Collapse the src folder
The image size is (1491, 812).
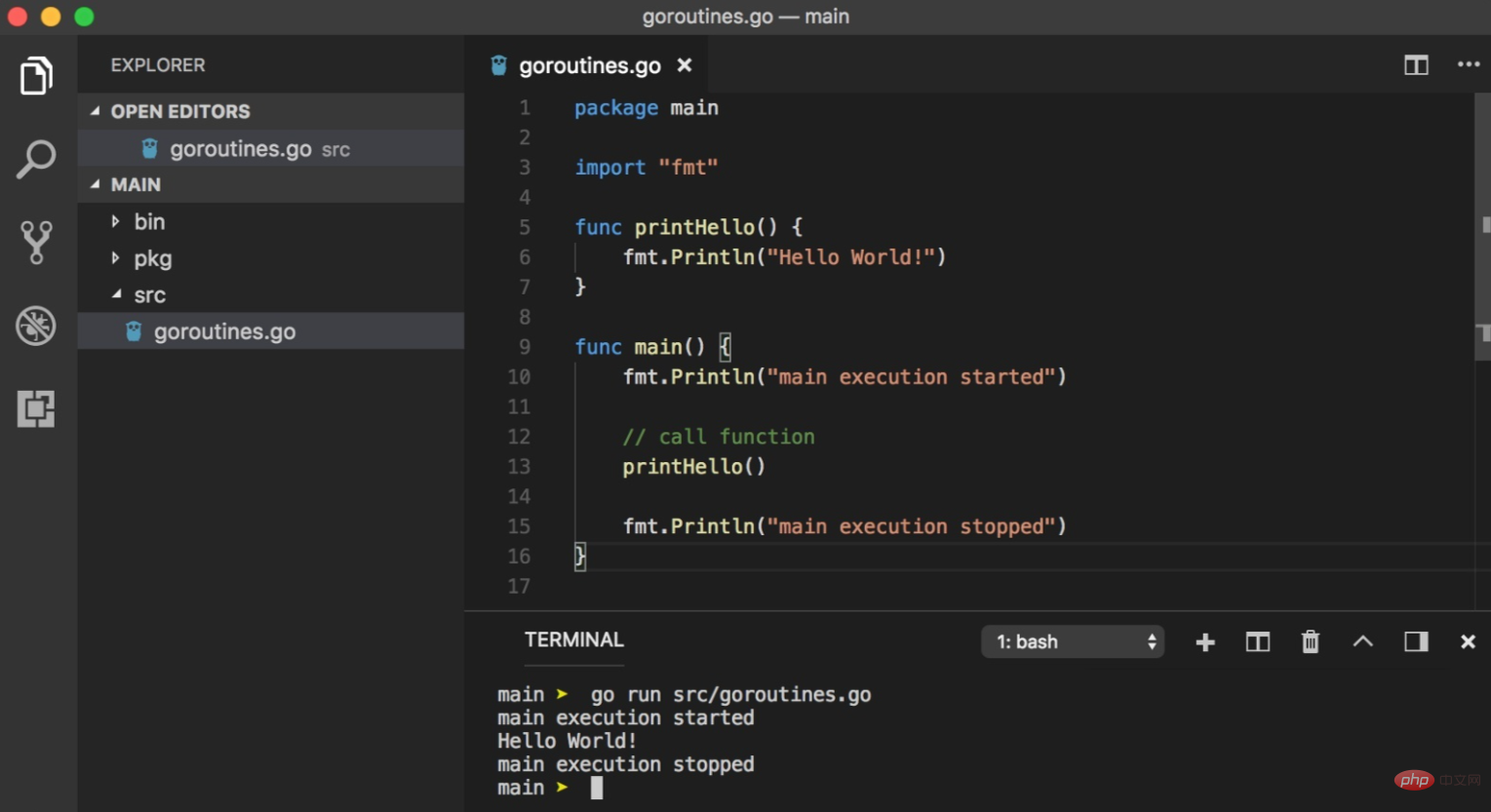149,295
